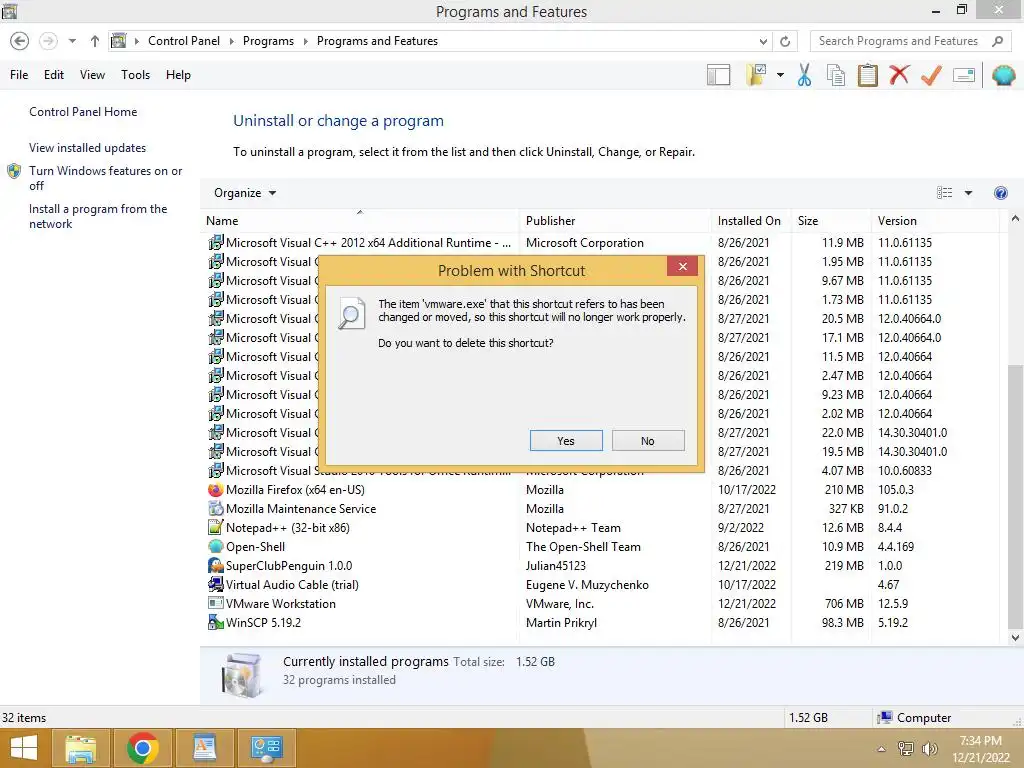Click the Control Panel taskbar button
The image size is (1024, 768).
coord(266,748)
